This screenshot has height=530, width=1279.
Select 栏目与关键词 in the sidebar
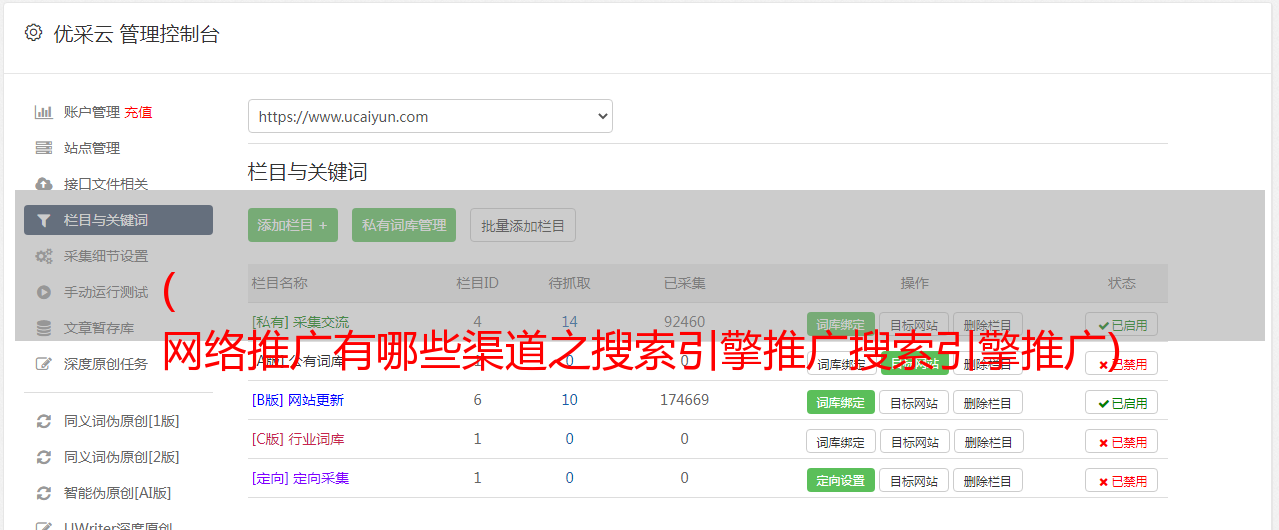[118, 220]
